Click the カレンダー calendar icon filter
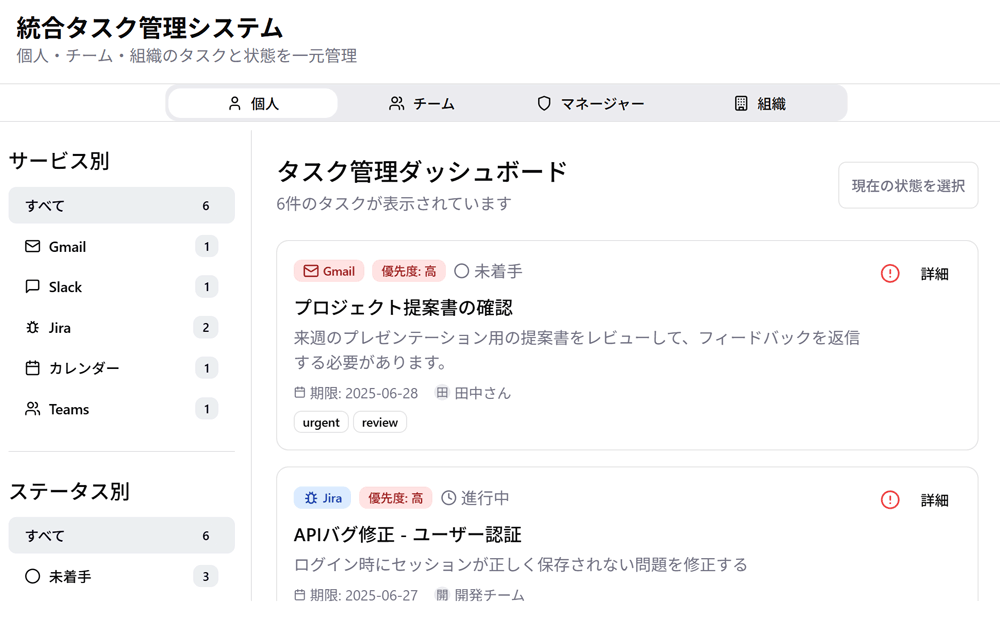 point(30,368)
